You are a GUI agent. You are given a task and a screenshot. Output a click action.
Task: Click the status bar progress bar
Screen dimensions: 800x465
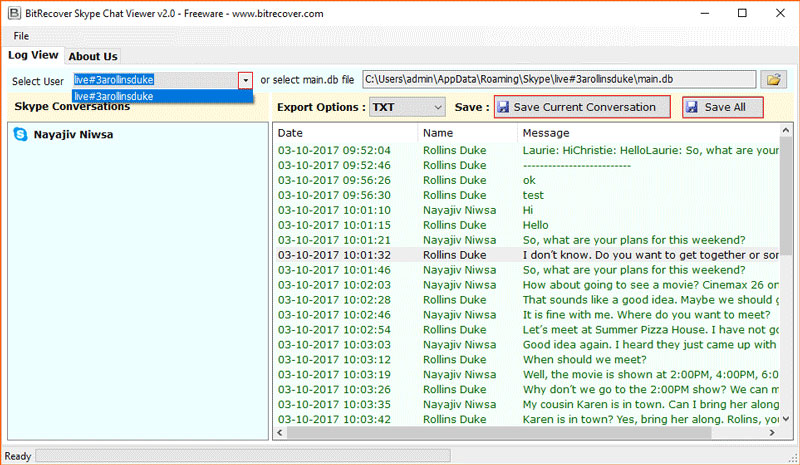pos(243,456)
